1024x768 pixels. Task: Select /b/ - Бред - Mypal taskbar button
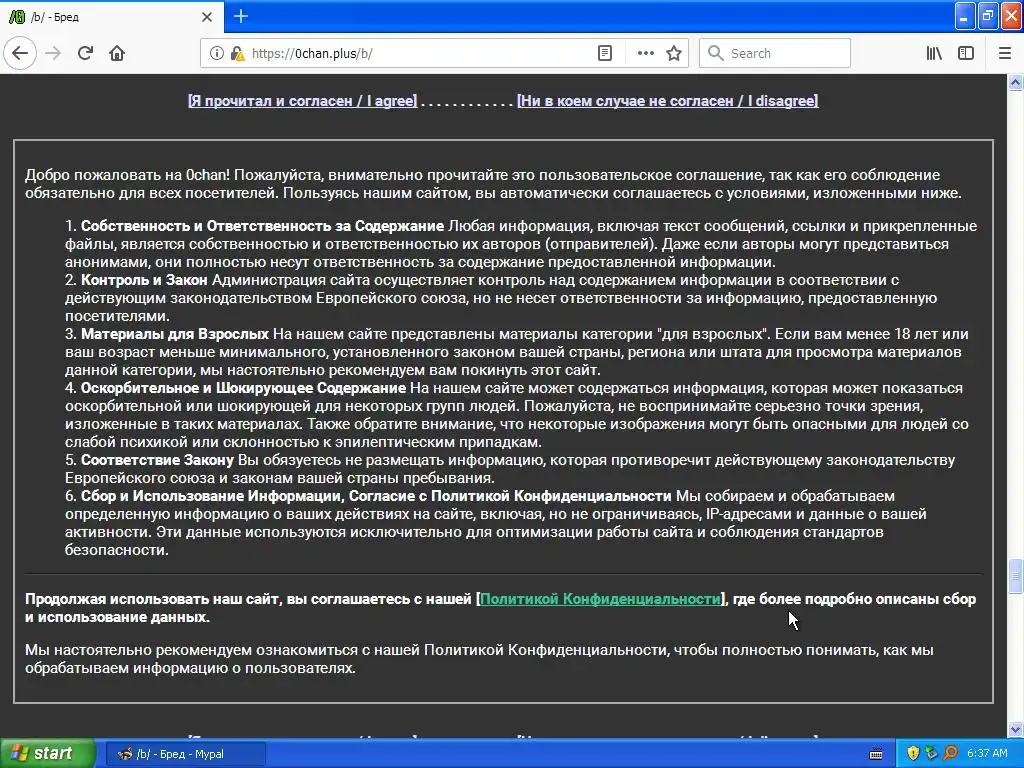pos(185,754)
